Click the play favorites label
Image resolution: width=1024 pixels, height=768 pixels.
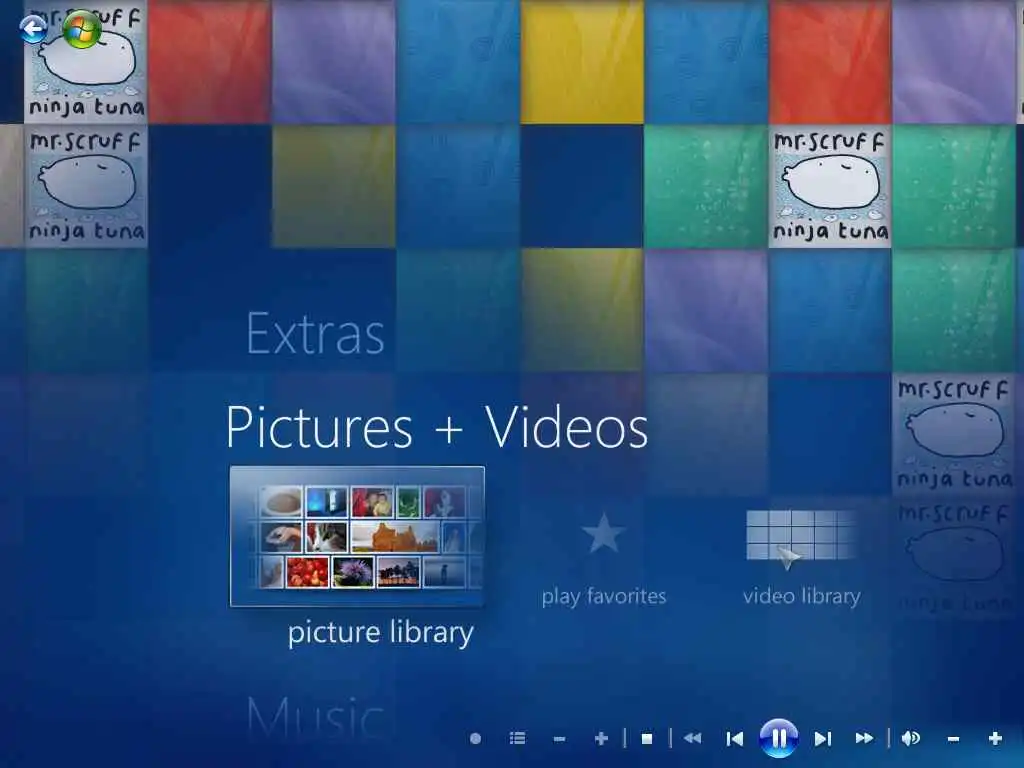[604, 596]
